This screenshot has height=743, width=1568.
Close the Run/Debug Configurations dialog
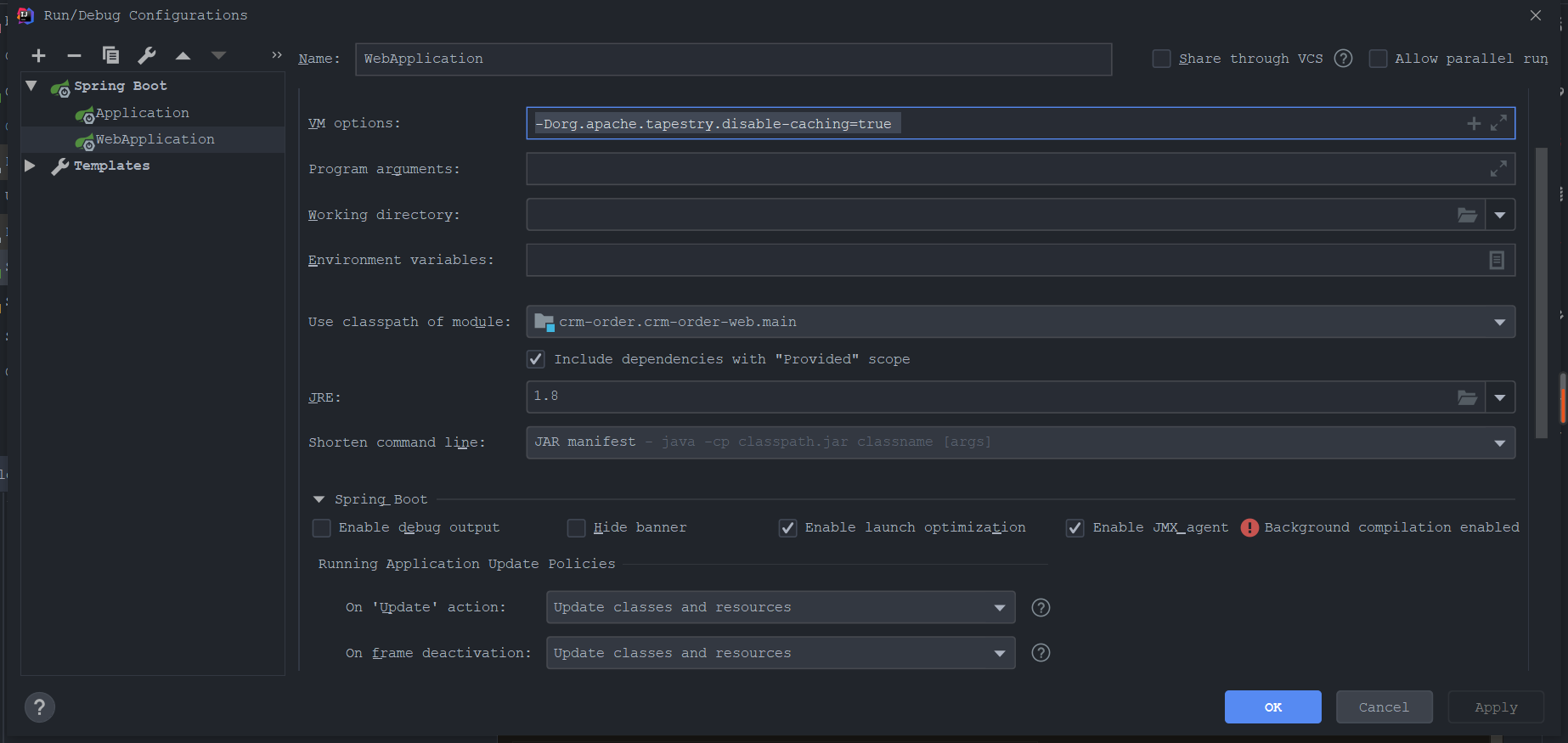pyautogui.click(x=1536, y=15)
